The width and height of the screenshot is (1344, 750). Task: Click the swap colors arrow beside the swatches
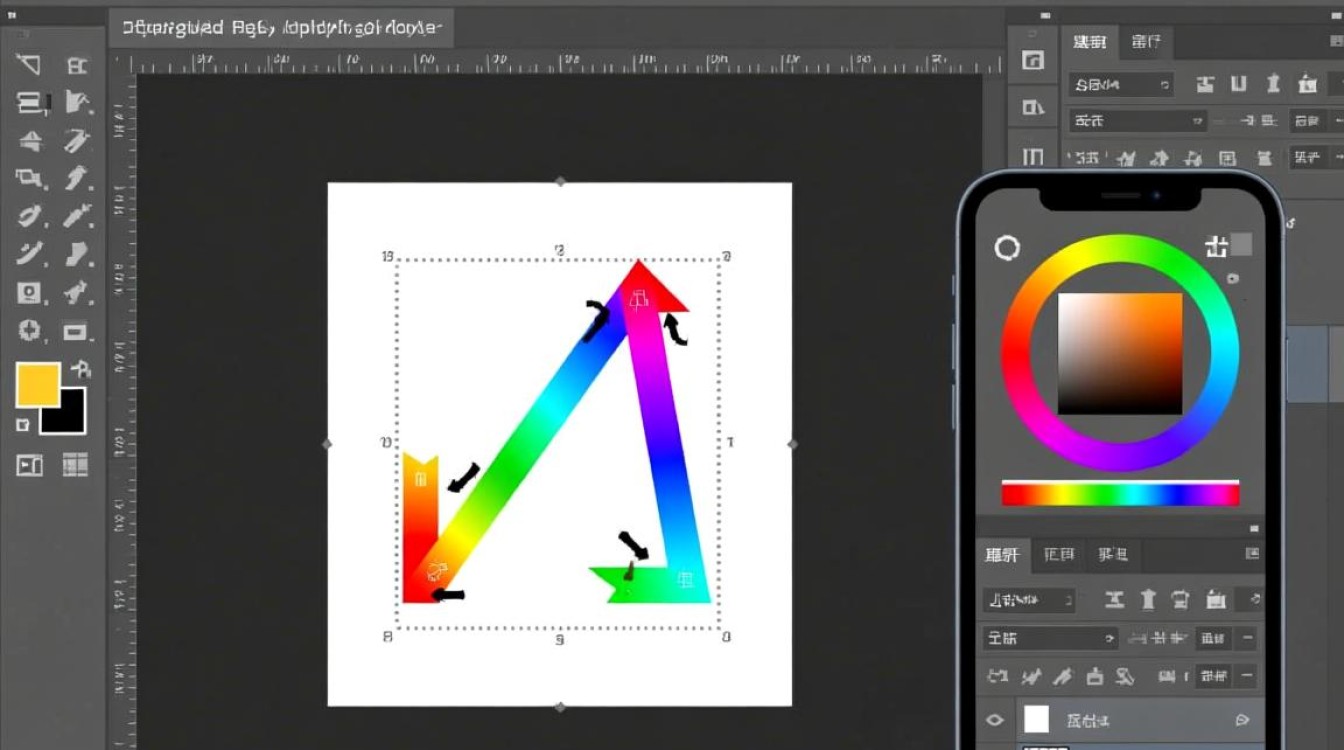tap(82, 368)
